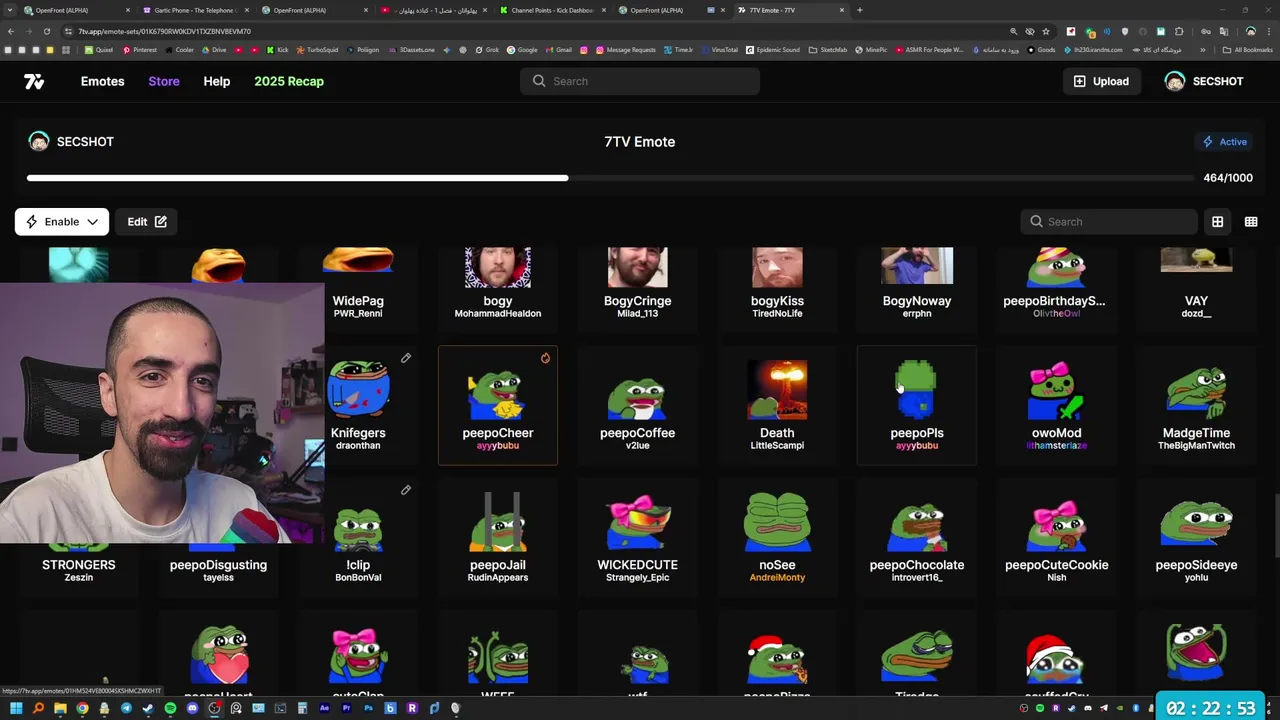The width and height of the screenshot is (1280, 720).
Task: Open Spotify from the taskbar
Action: pos(170,708)
